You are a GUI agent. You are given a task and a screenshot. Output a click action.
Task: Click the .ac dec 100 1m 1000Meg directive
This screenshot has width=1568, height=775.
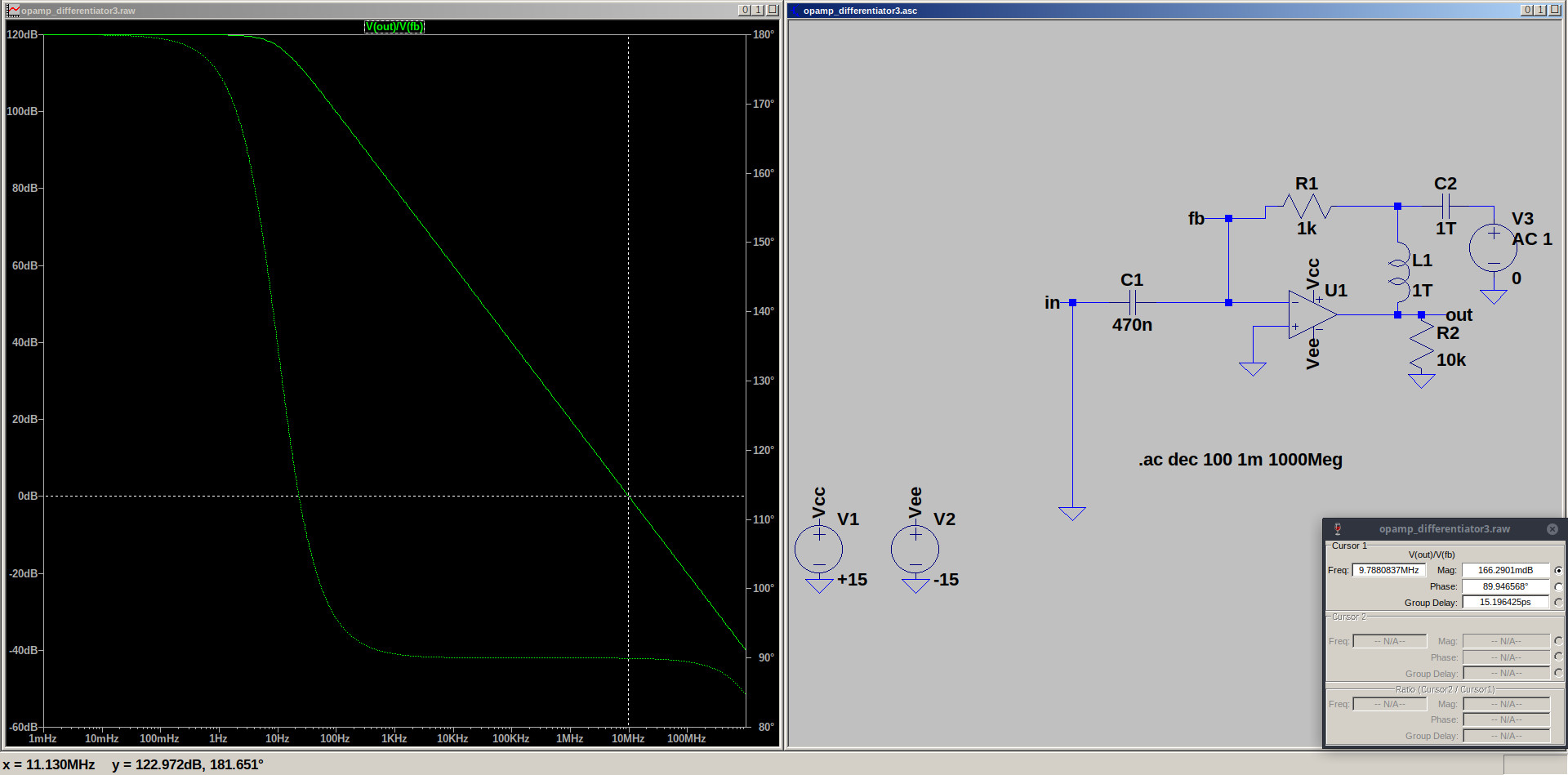(x=1241, y=460)
